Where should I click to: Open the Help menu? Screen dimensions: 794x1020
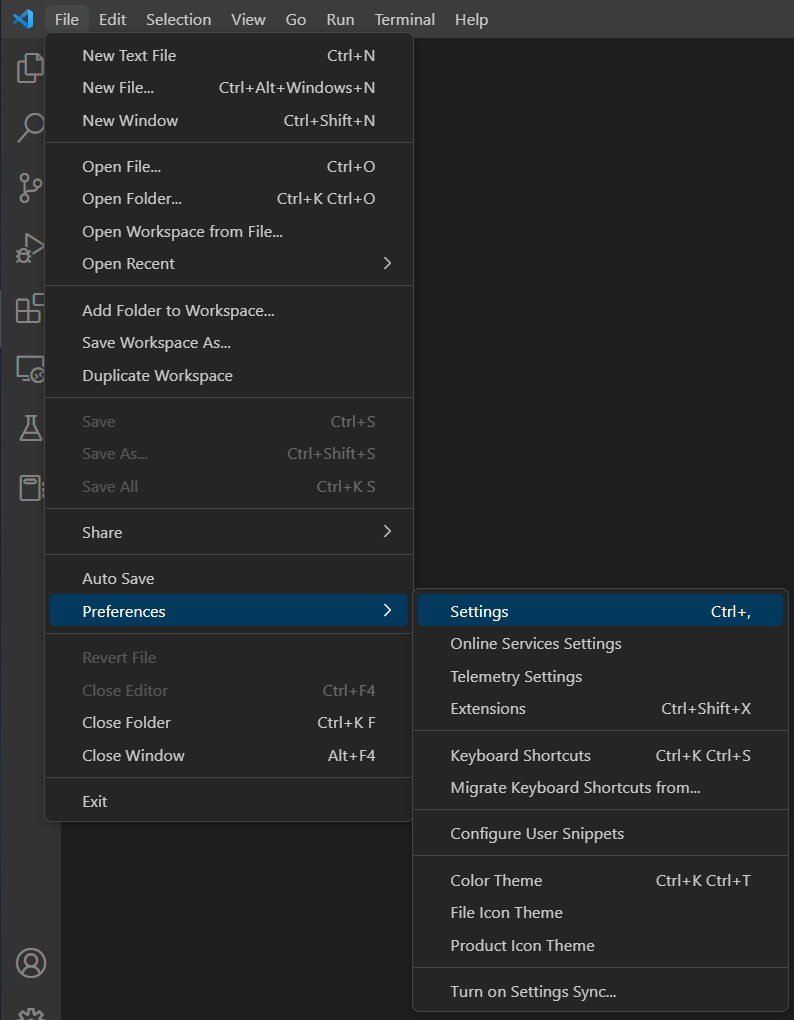click(x=471, y=19)
